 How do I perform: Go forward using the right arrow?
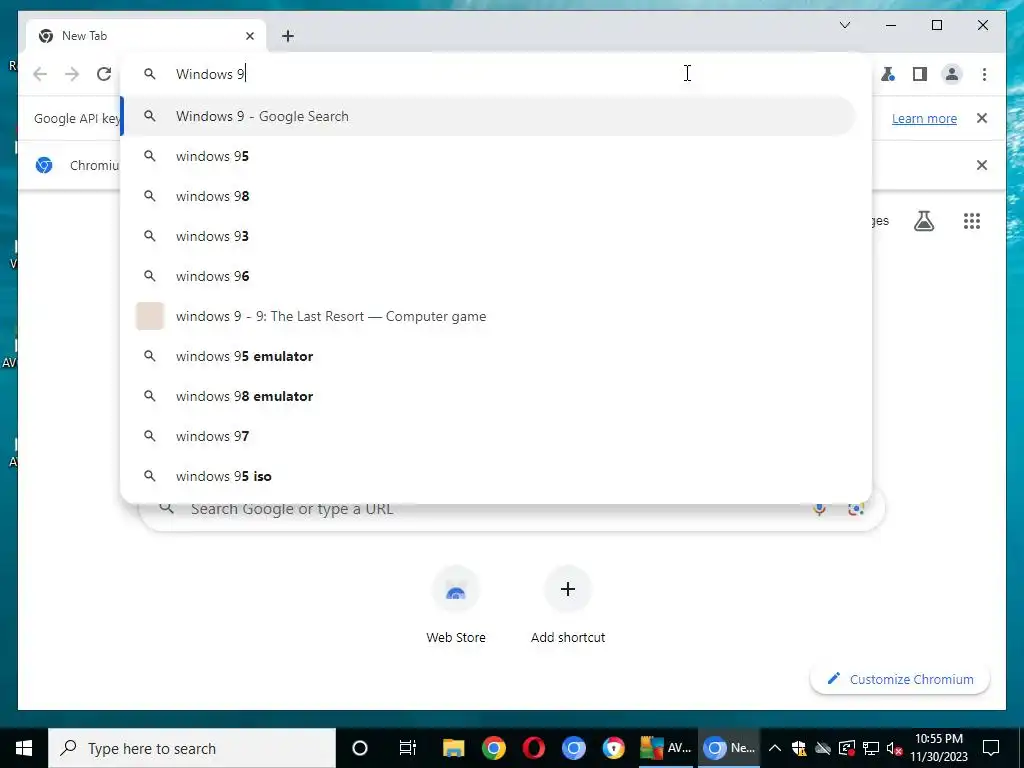(x=72, y=74)
